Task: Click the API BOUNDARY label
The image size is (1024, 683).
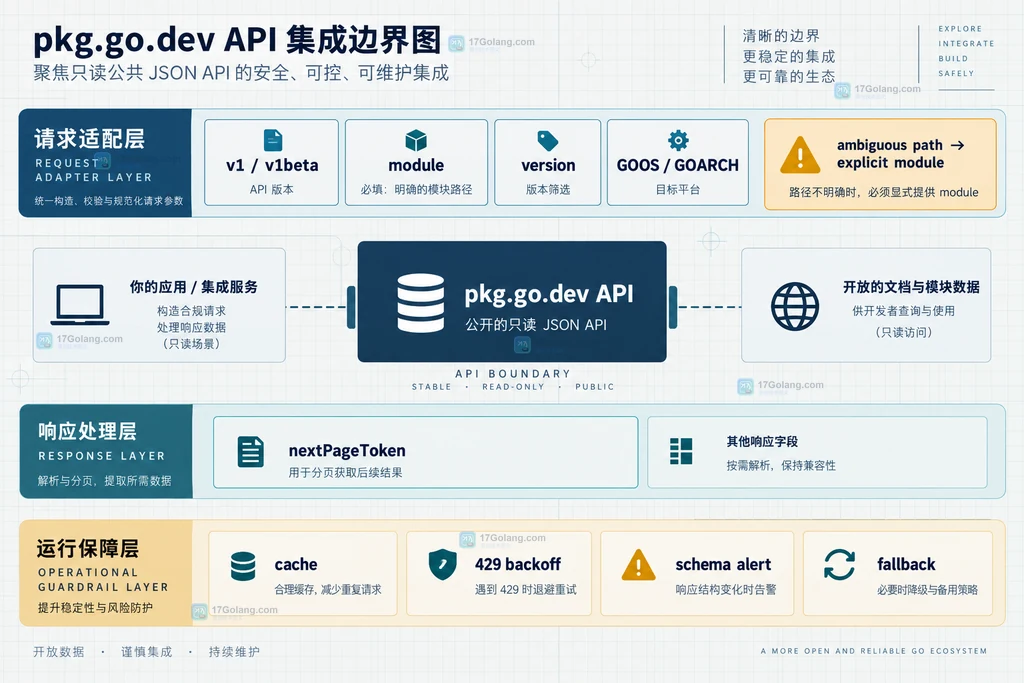Action: [513, 373]
